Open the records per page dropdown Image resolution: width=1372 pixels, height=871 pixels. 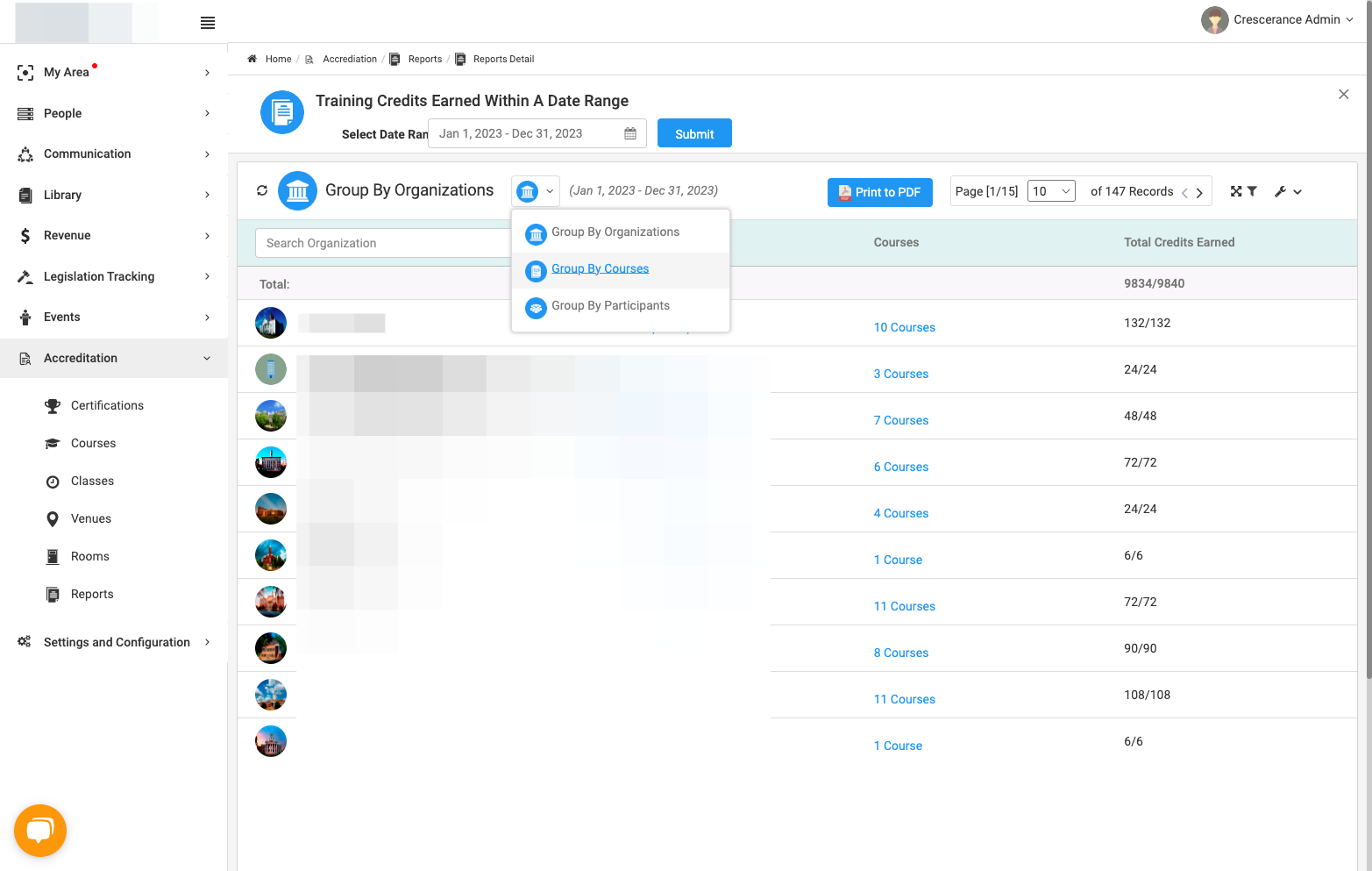pyautogui.click(x=1051, y=191)
